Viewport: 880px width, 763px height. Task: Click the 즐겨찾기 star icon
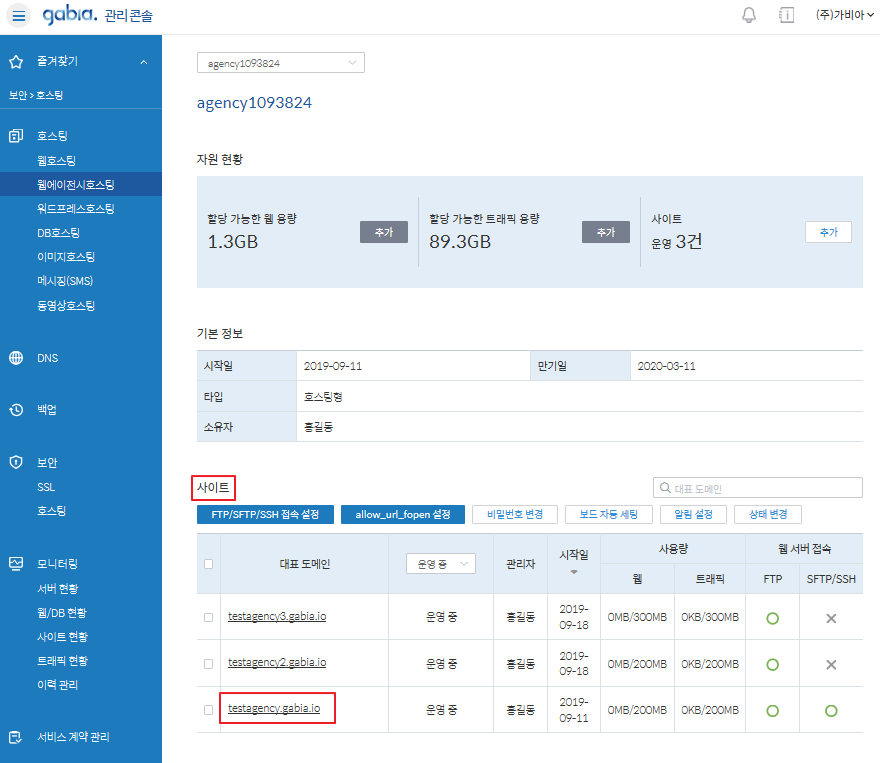click(x=16, y=62)
